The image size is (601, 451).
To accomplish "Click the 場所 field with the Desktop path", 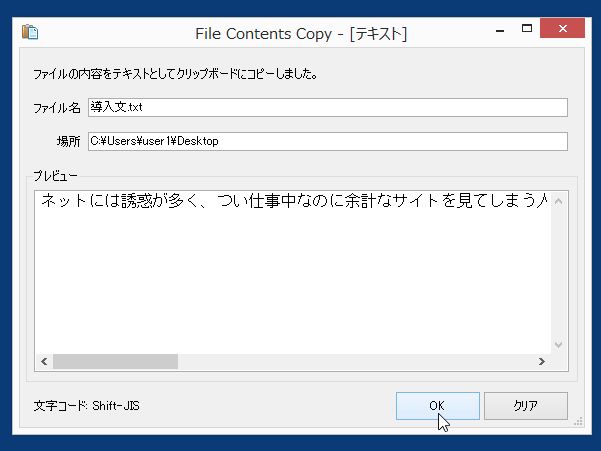I will tap(328, 141).
